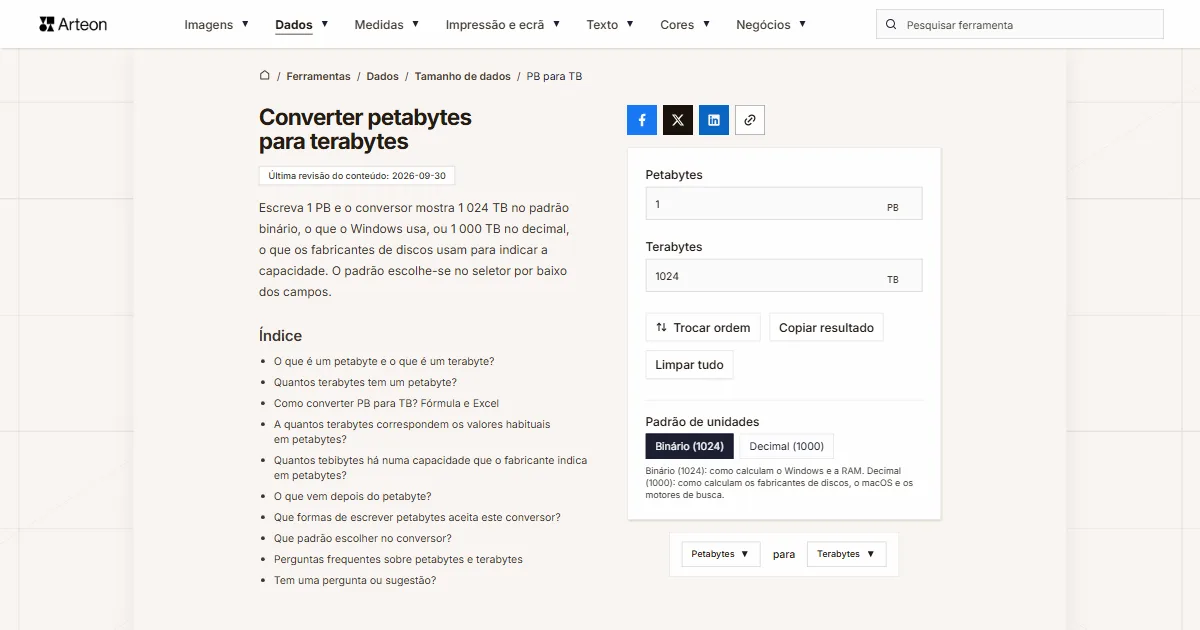Click the Arteon logo
The height and width of the screenshot is (630, 1200).
(x=73, y=24)
